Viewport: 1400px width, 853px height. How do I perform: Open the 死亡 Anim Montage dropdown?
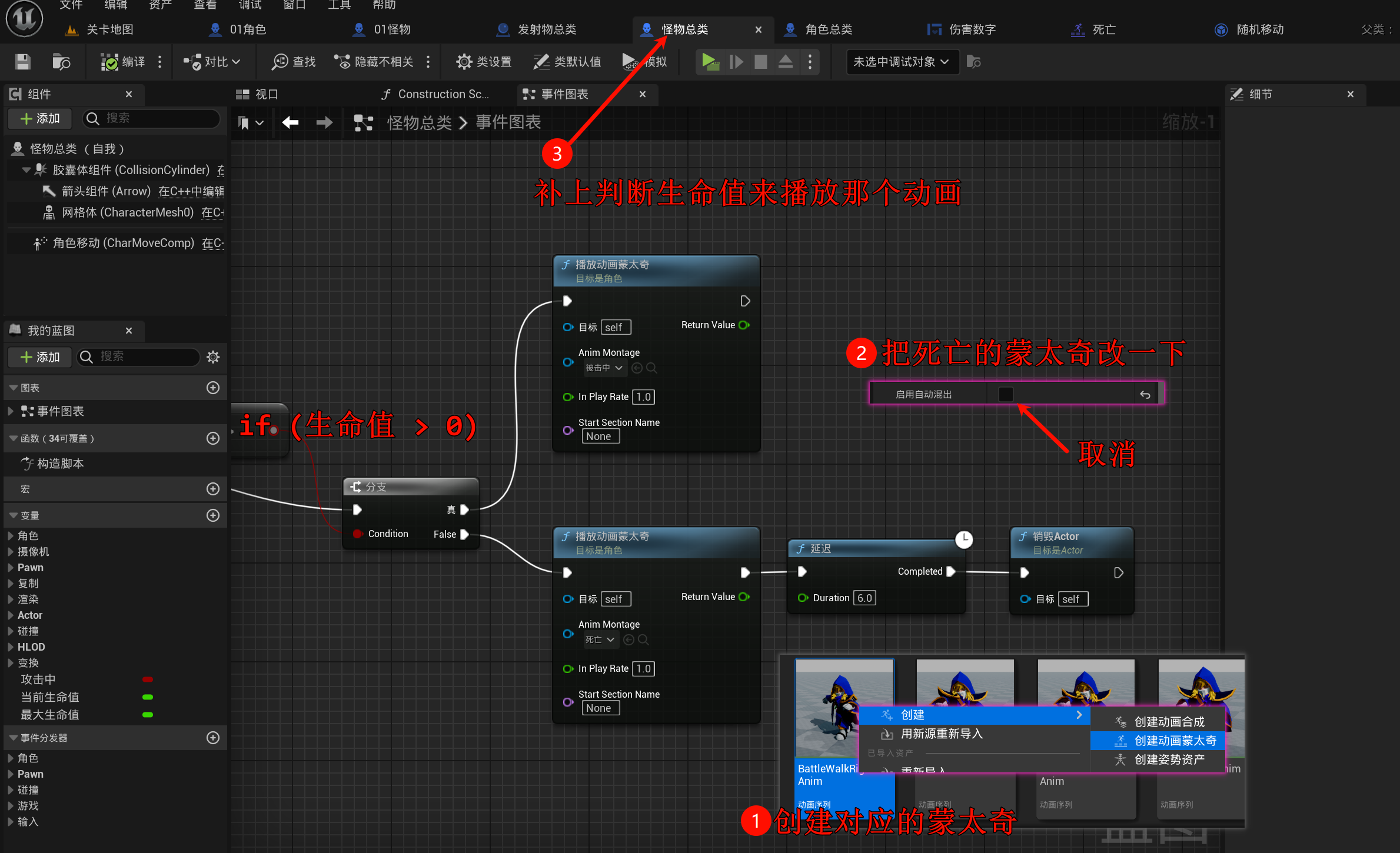coord(601,639)
